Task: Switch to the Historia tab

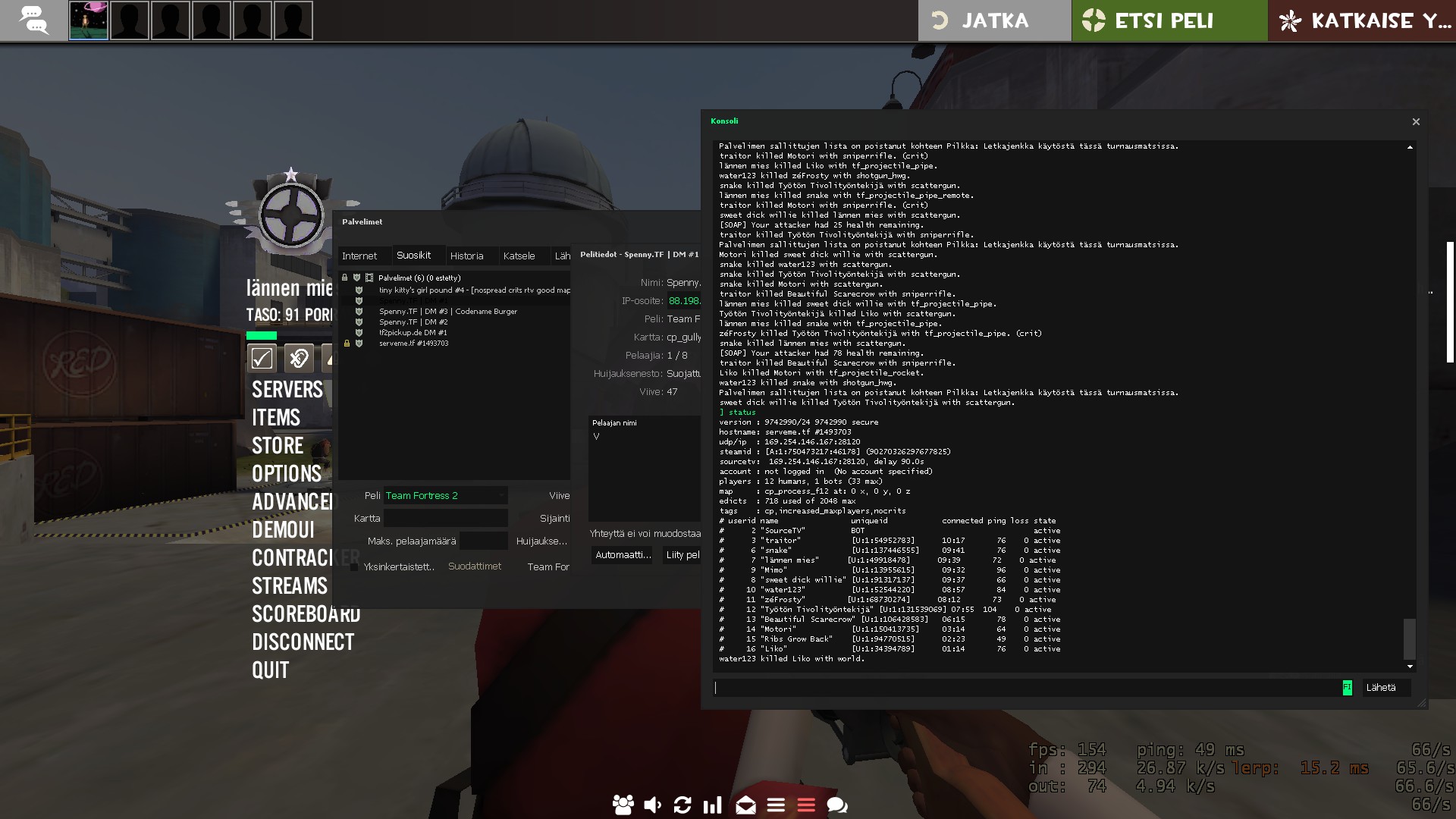Action: click(466, 256)
